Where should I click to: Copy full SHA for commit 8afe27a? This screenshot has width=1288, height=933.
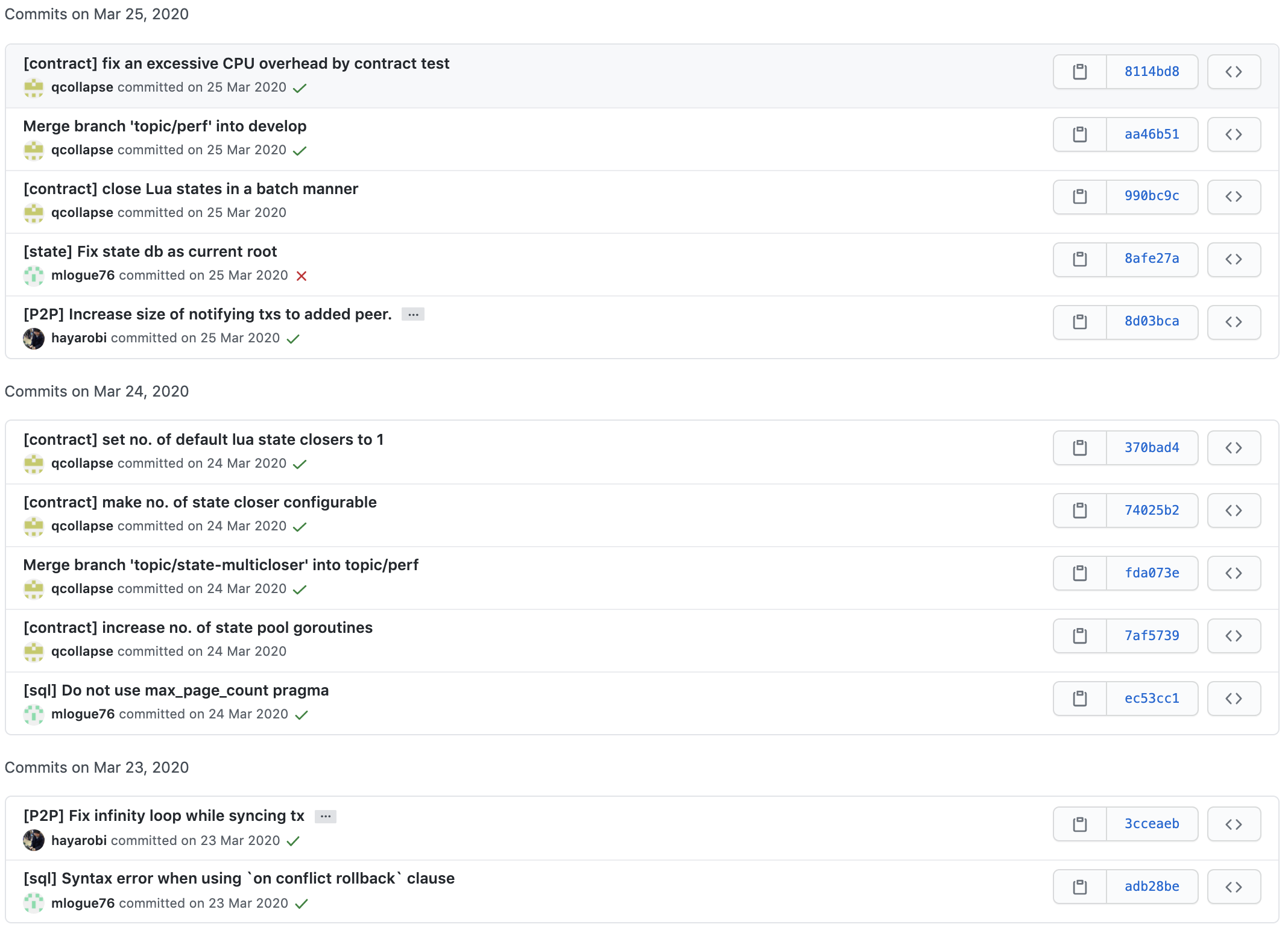tap(1079, 259)
